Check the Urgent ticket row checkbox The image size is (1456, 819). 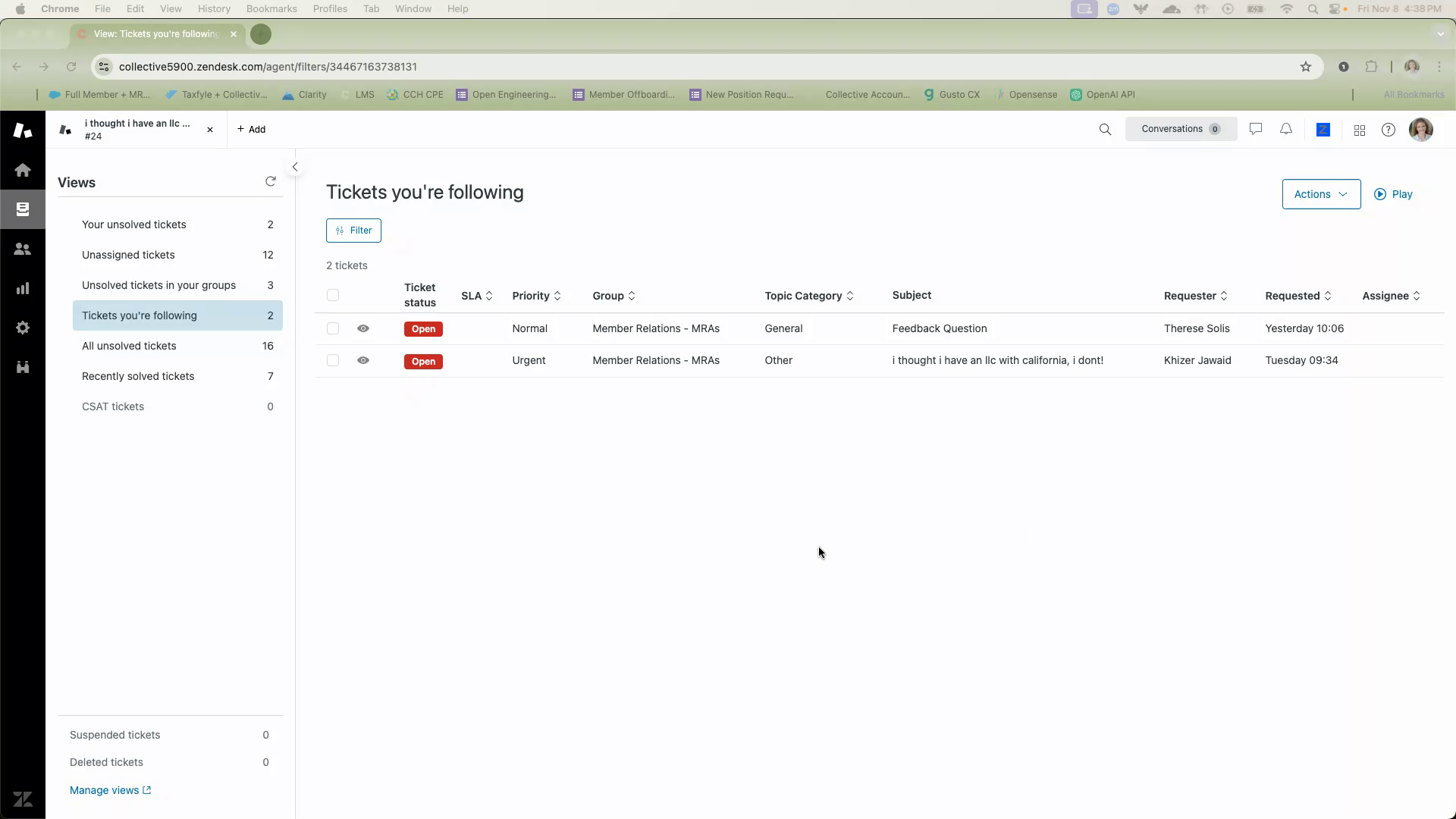tap(333, 360)
